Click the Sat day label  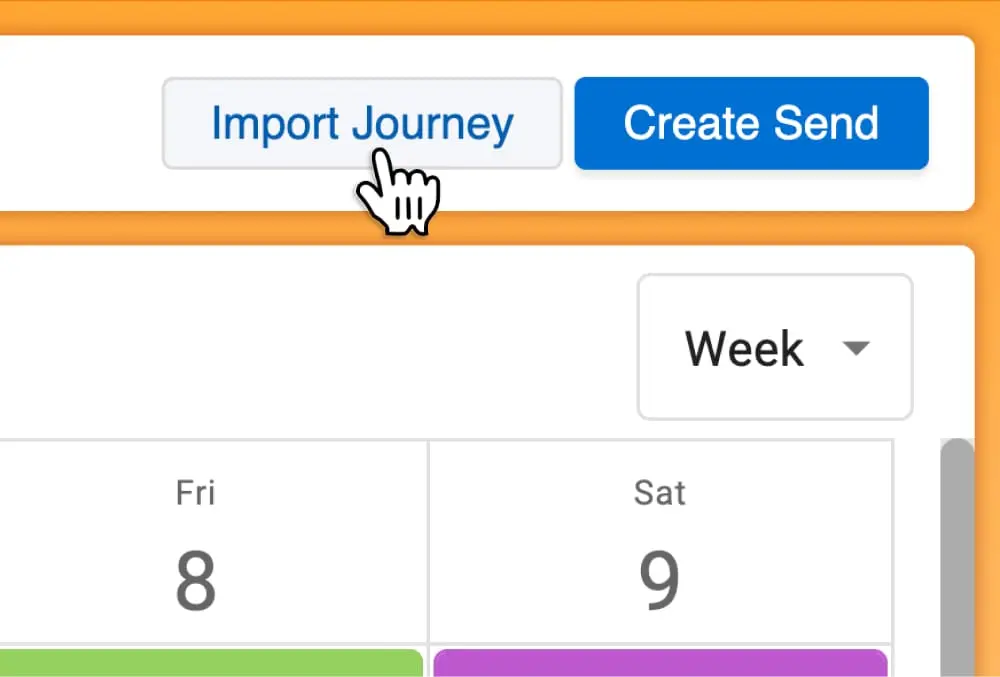point(660,493)
